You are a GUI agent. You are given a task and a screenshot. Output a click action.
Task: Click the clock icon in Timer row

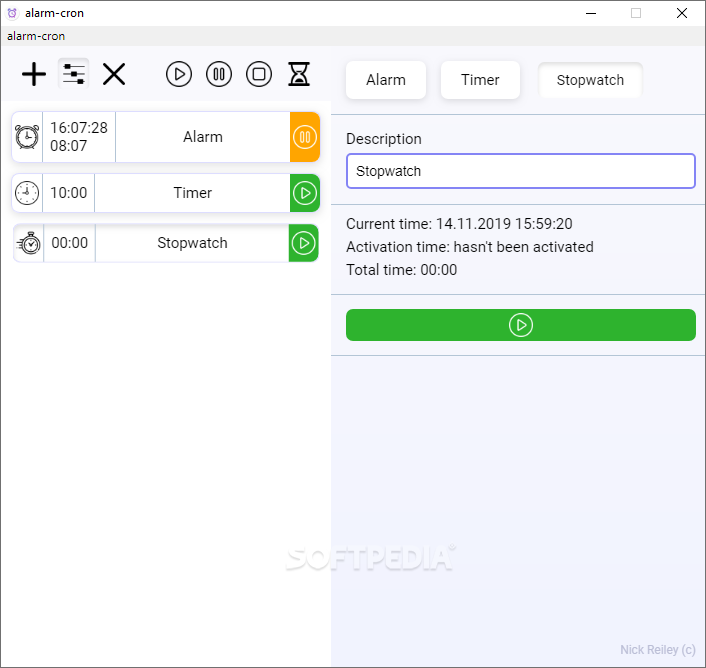tap(27, 193)
